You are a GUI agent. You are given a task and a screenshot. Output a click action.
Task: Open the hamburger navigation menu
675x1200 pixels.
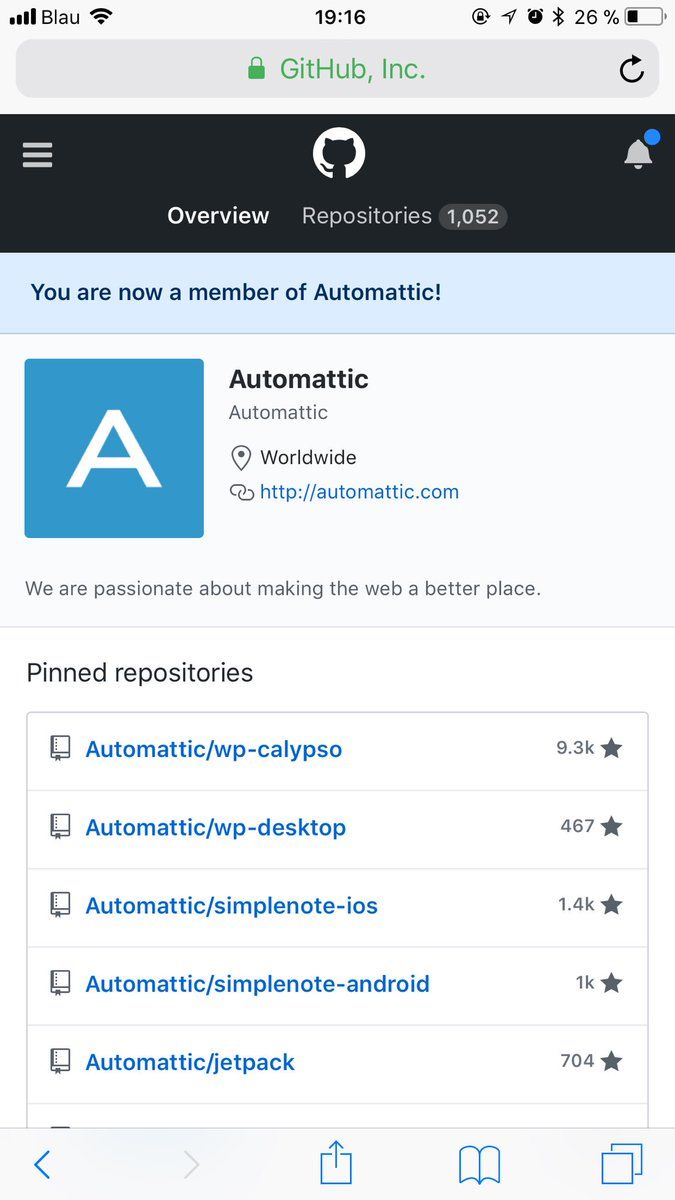click(37, 155)
